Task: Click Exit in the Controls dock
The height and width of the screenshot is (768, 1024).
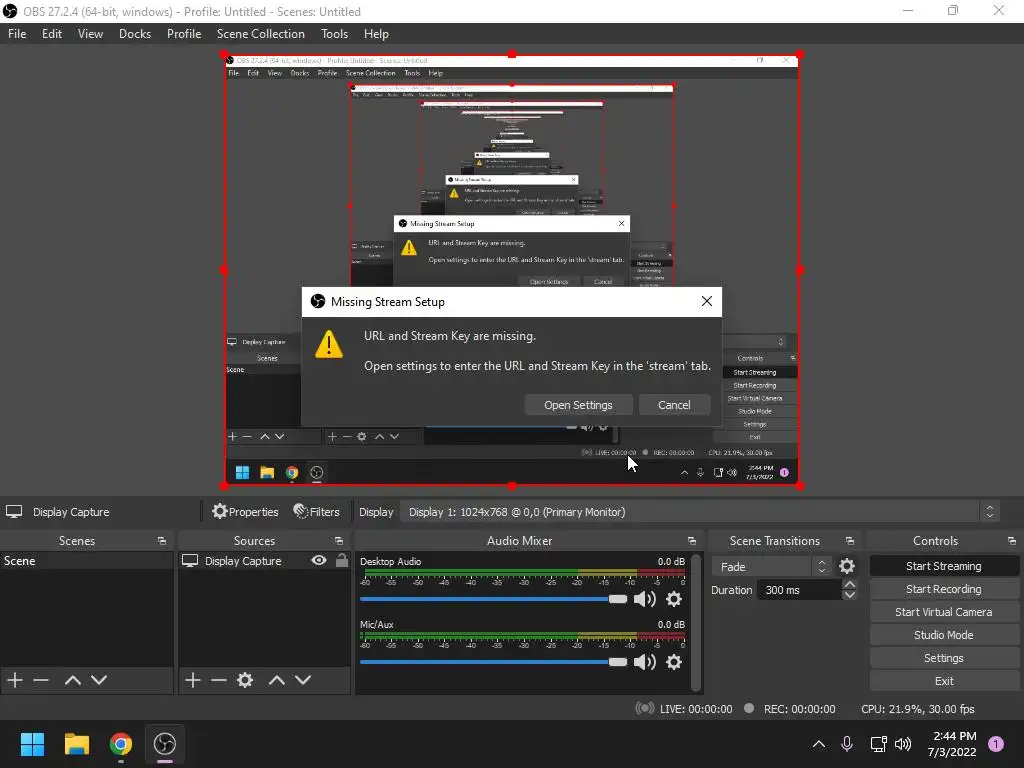Action: (x=944, y=681)
